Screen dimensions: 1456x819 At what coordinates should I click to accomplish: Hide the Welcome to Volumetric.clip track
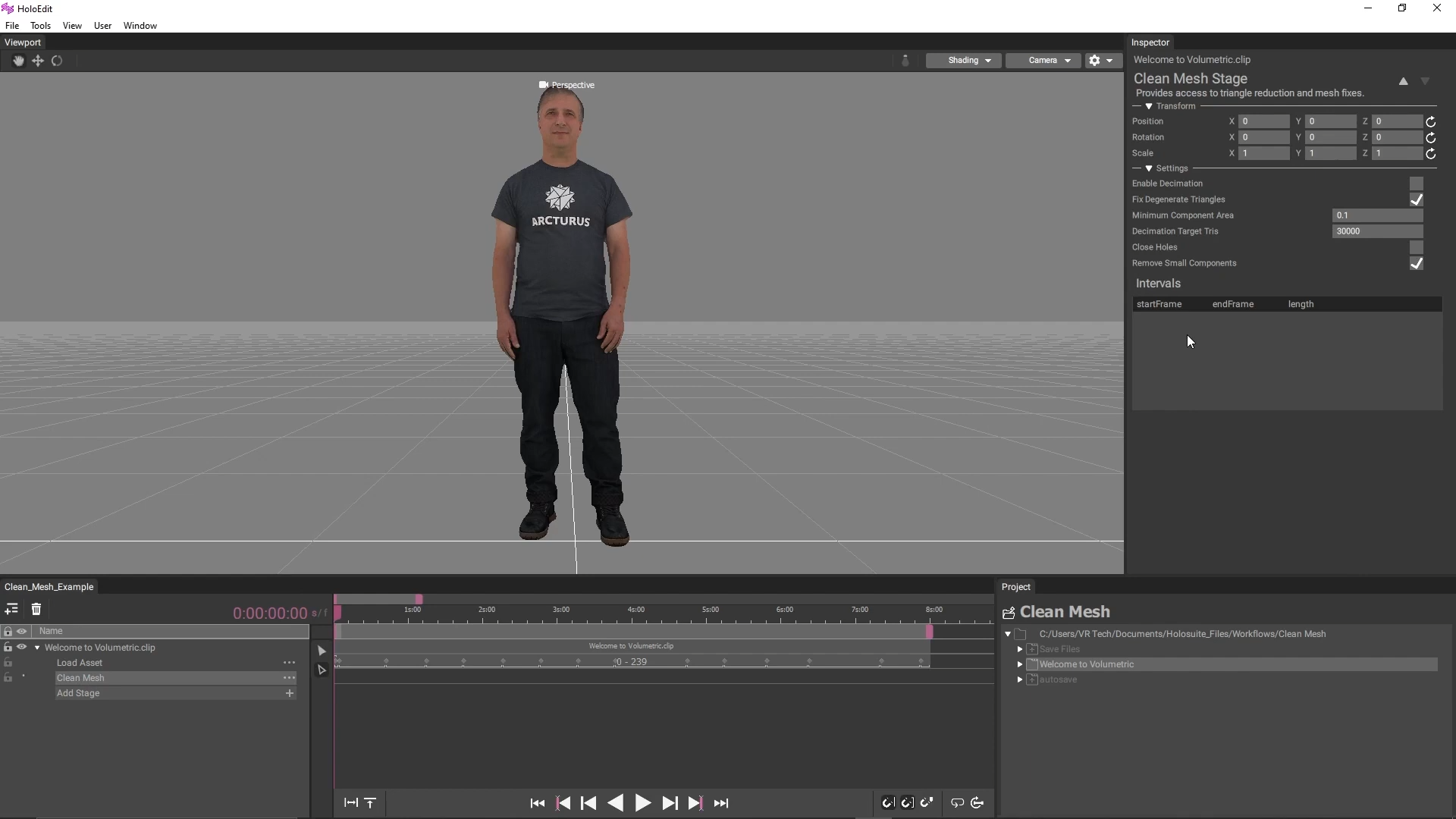[x=22, y=647]
